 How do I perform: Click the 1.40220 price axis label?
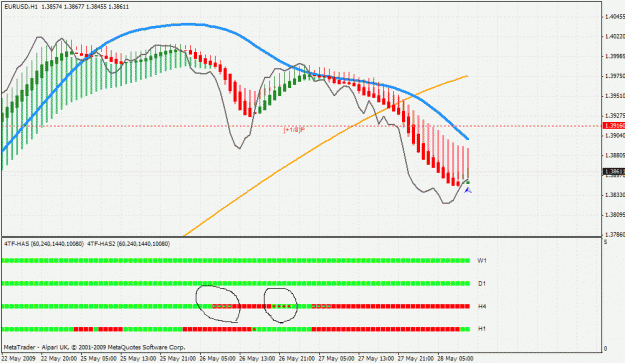pyautogui.click(x=615, y=37)
